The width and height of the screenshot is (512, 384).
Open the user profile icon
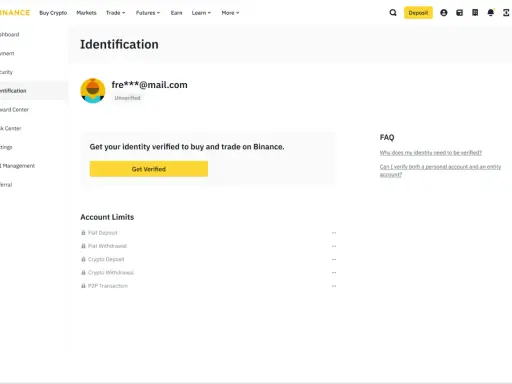click(x=444, y=13)
